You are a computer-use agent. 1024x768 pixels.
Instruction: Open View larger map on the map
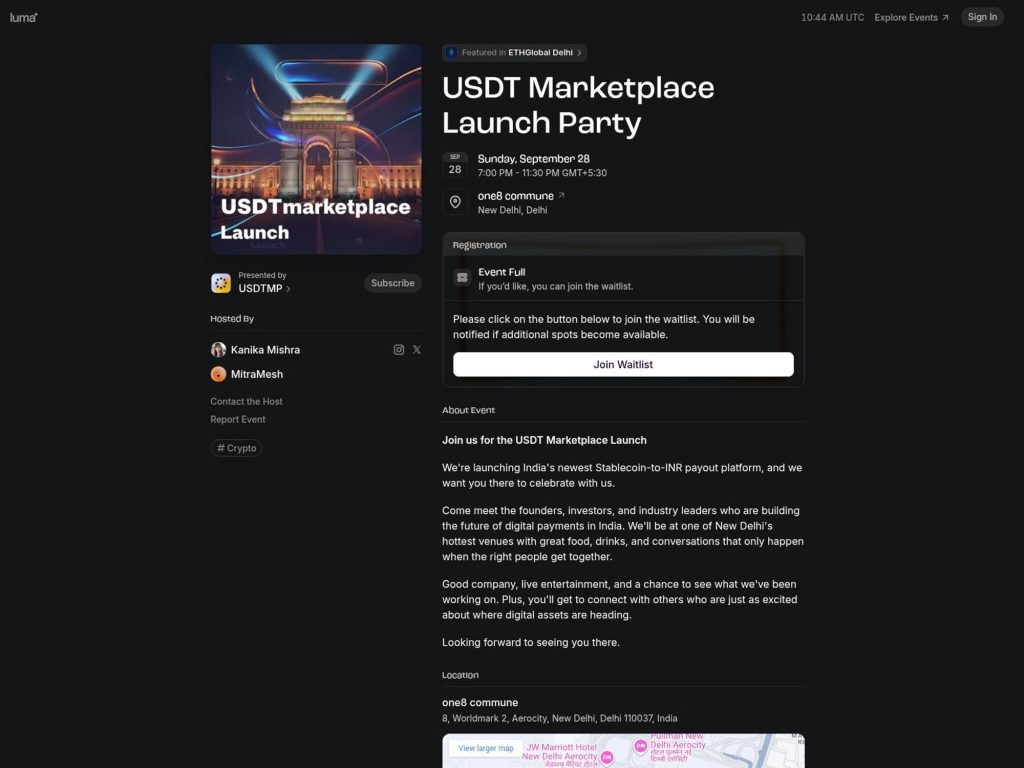[484, 747]
